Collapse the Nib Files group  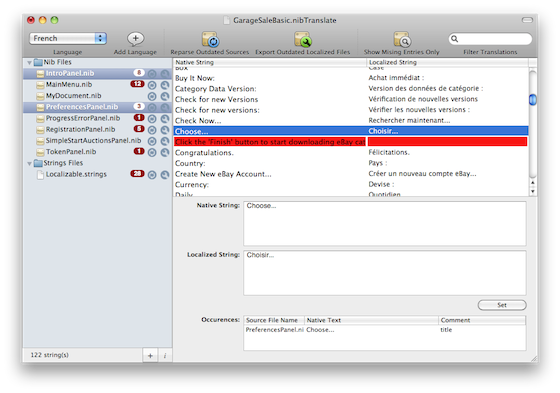[29, 63]
